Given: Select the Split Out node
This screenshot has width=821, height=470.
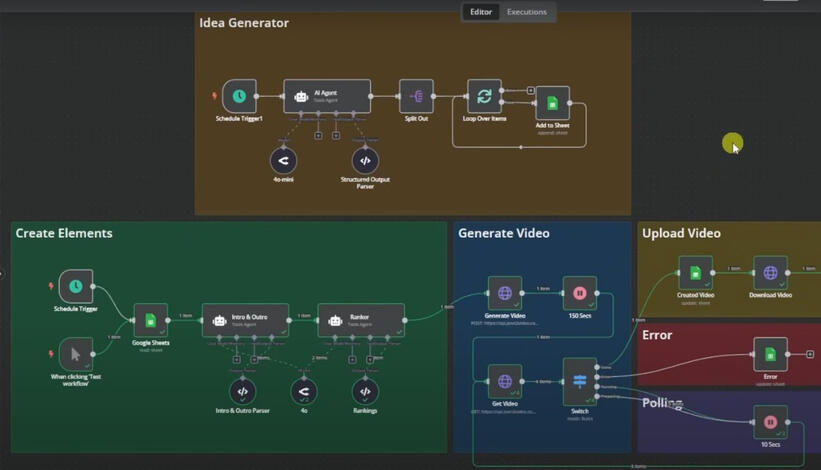Looking at the screenshot, I should [416, 97].
